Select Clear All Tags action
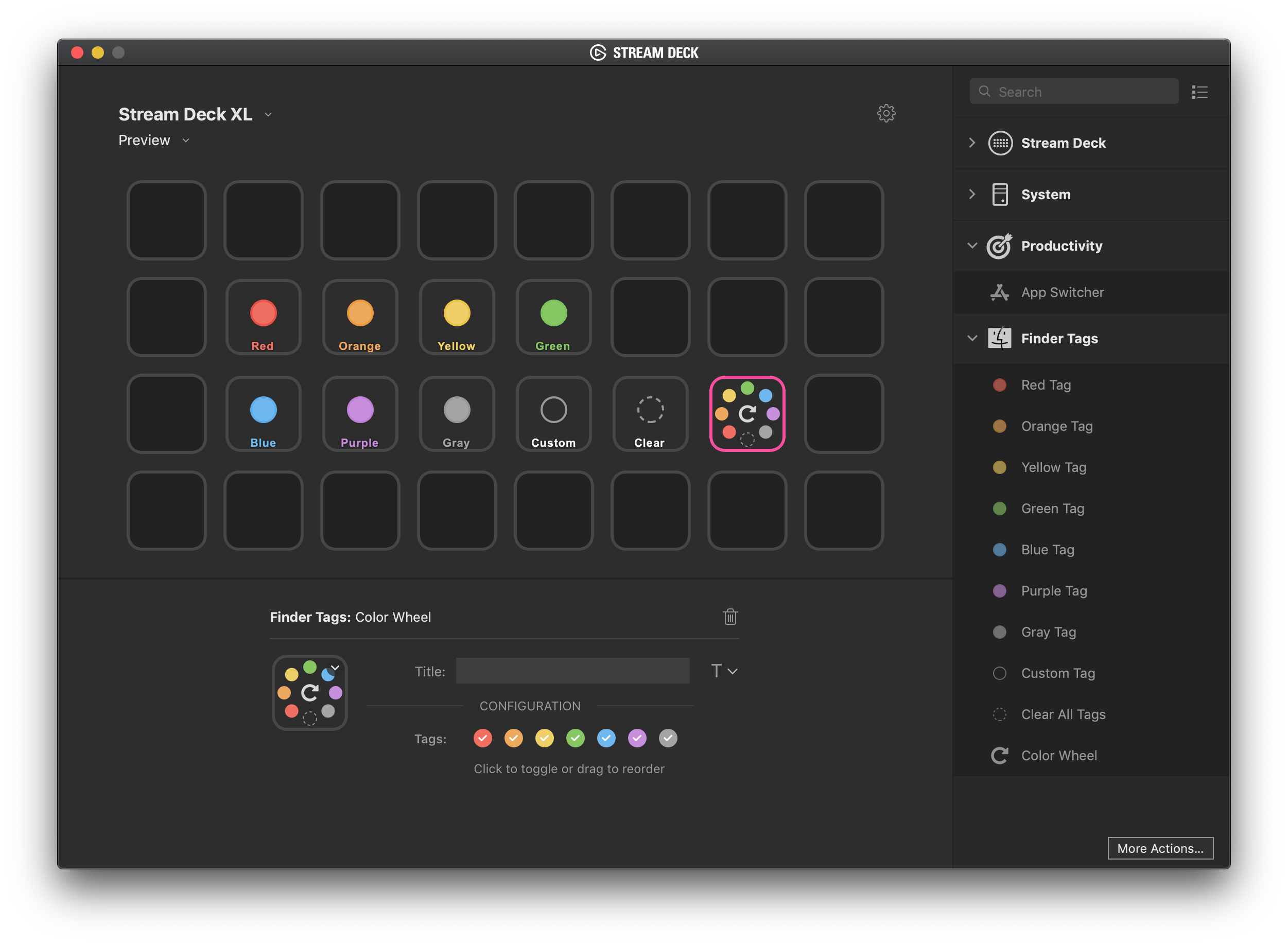This screenshot has height=945, width=1288. (1063, 714)
